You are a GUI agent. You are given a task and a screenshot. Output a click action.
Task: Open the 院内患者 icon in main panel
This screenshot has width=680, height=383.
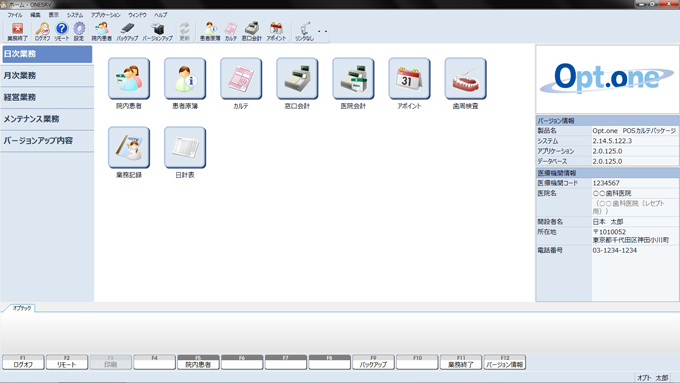[x=129, y=79]
